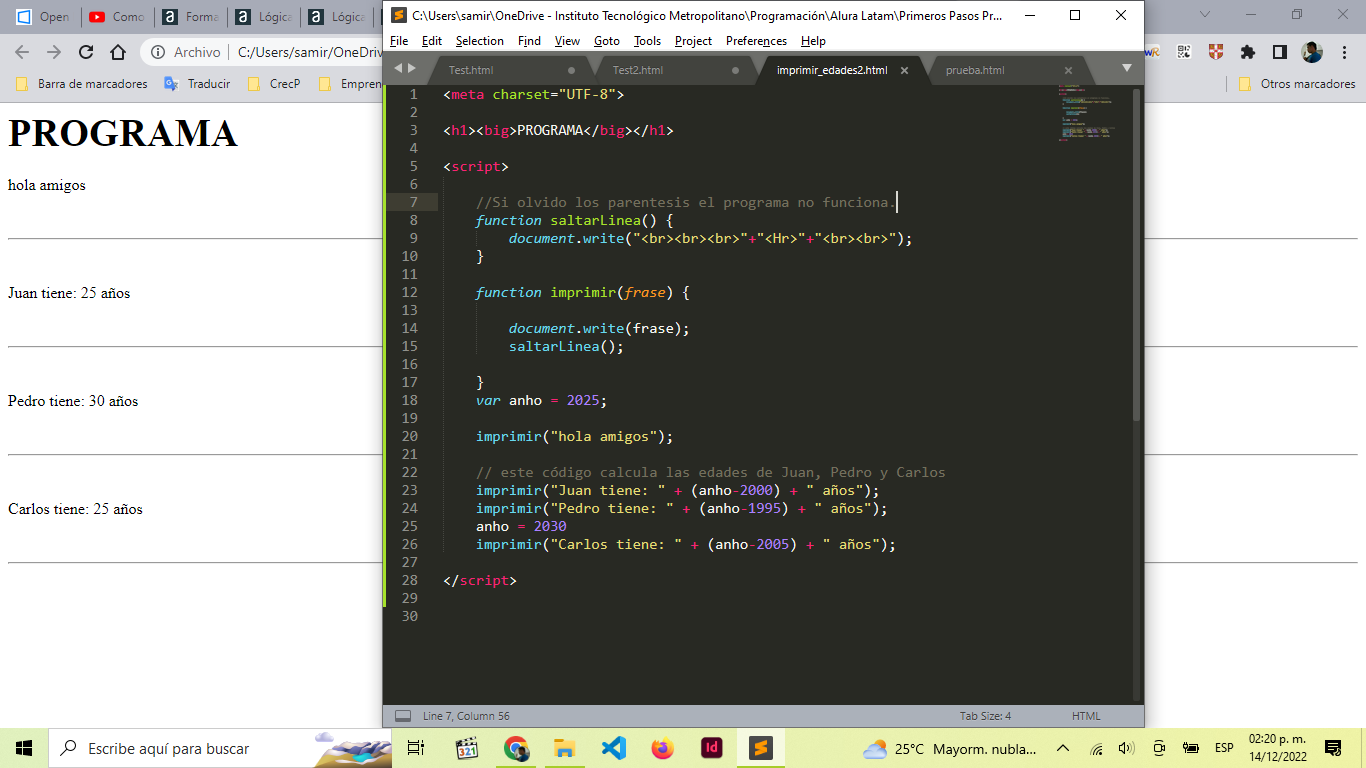Image resolution: width=1366 pixels, height=768 pixels.
Task: Open the Tools menu
Action: (x=647, y=41)
